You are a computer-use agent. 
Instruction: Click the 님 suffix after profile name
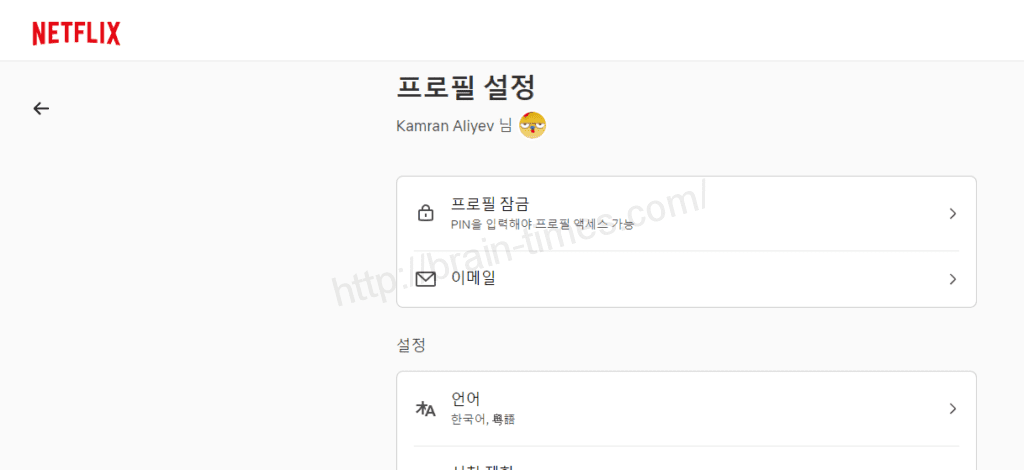point(505,126)
